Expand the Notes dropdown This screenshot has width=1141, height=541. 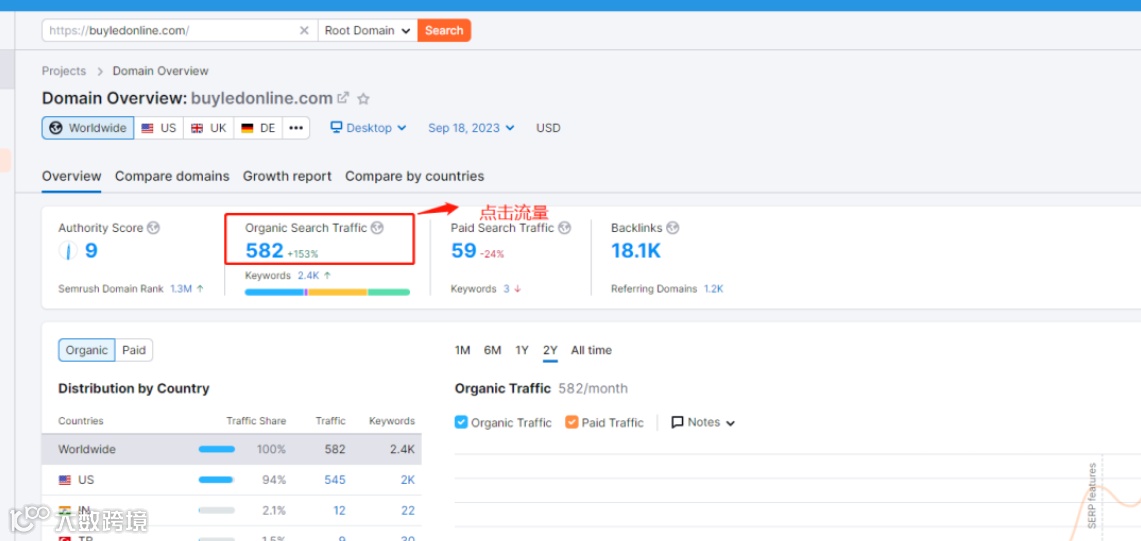(x=703, y=422)
